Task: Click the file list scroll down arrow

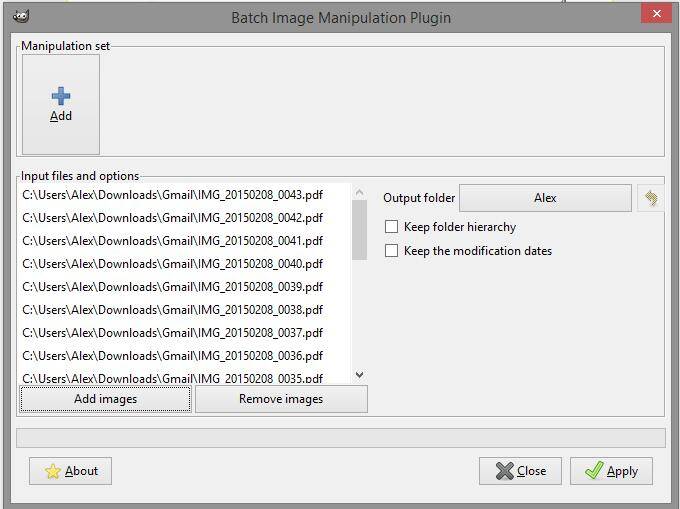Action: tap(359, 375)
